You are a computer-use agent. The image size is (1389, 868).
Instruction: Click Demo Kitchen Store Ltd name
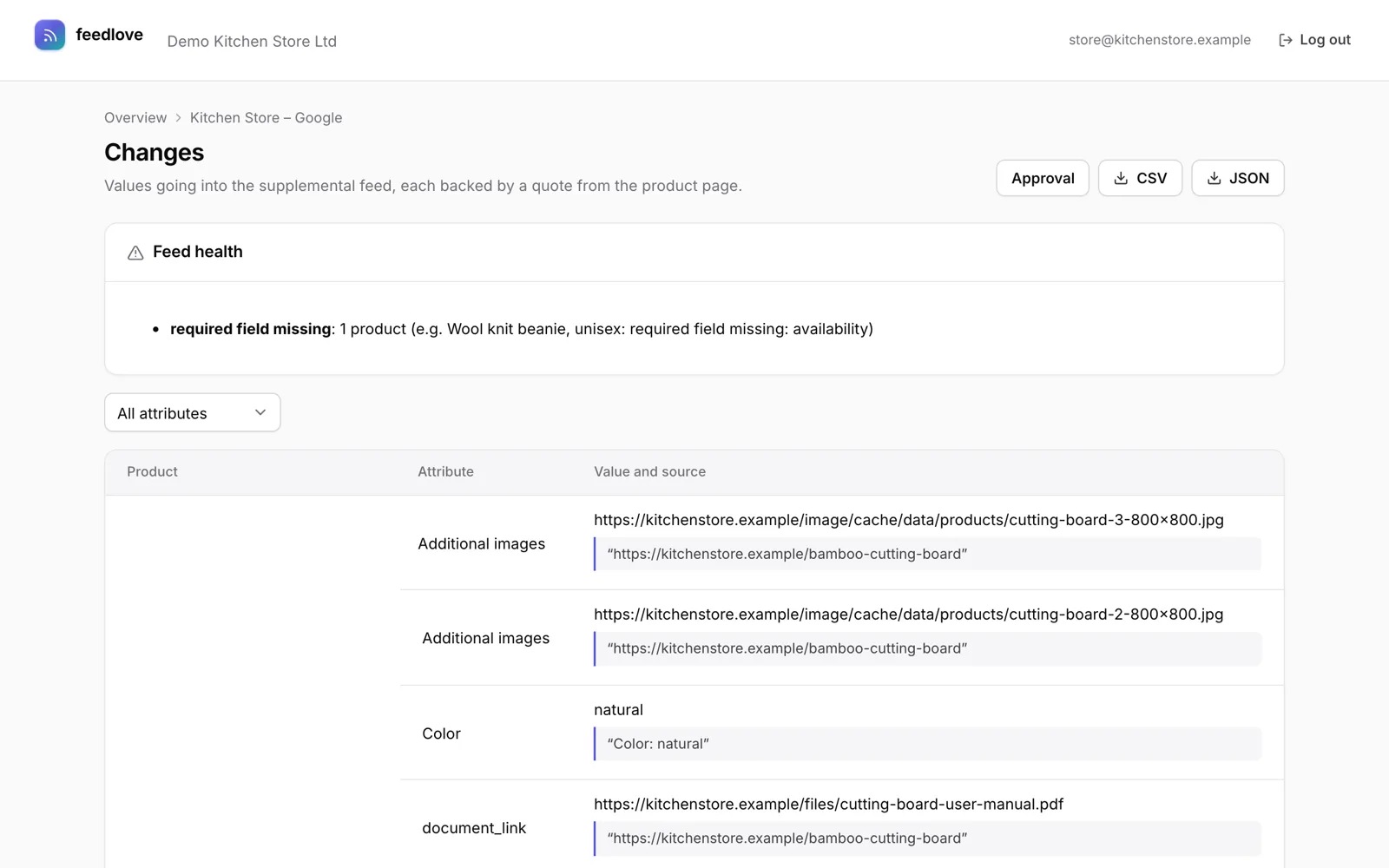(252, 42)
